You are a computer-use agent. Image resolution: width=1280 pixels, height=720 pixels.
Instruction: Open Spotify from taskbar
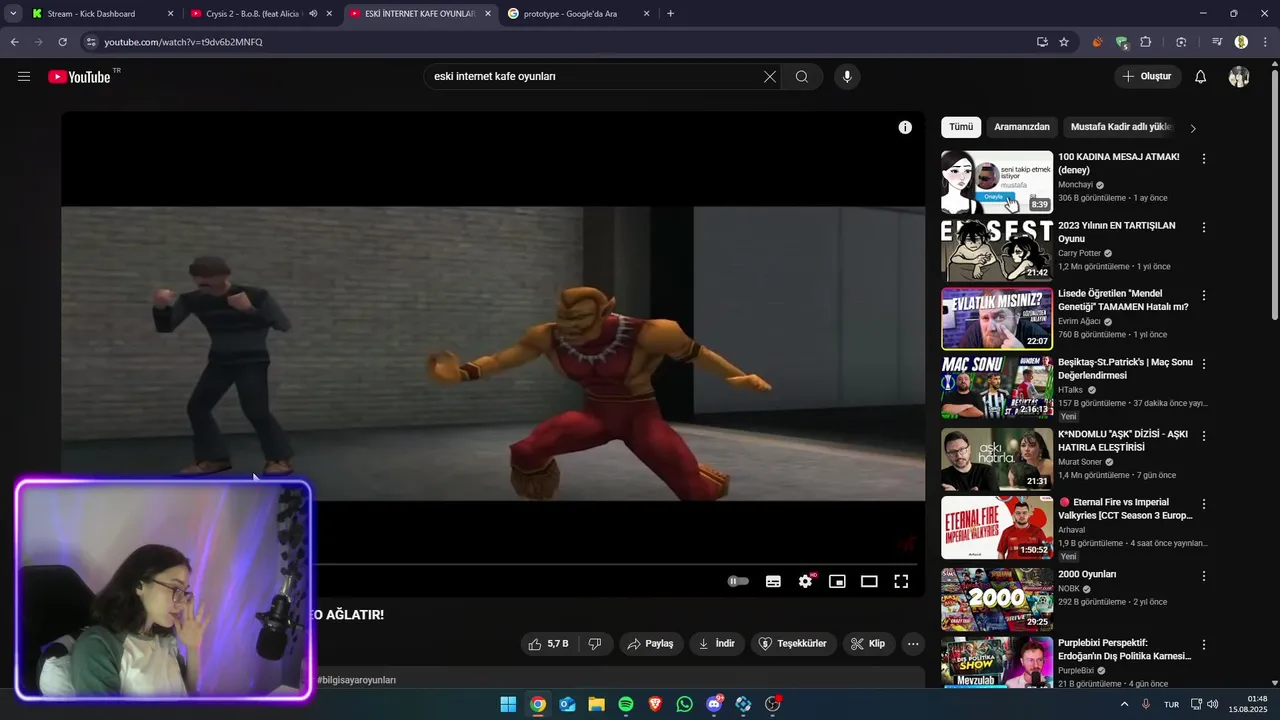pyautogui.click(x=626, y=704)
